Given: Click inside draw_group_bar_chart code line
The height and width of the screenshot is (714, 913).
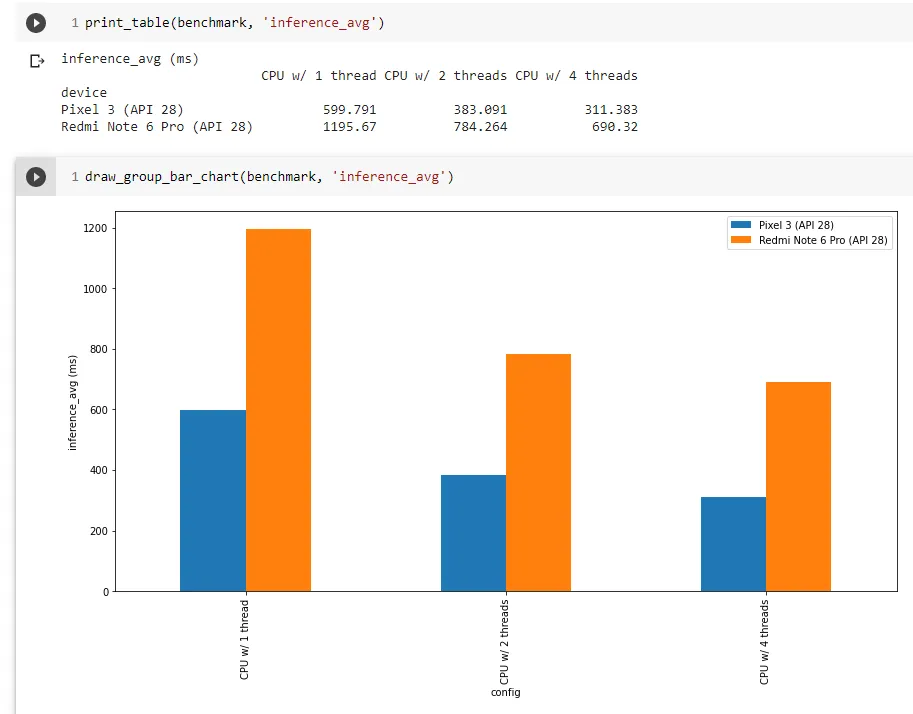Looking at the screenshot, I should click(x=269, y=176).
